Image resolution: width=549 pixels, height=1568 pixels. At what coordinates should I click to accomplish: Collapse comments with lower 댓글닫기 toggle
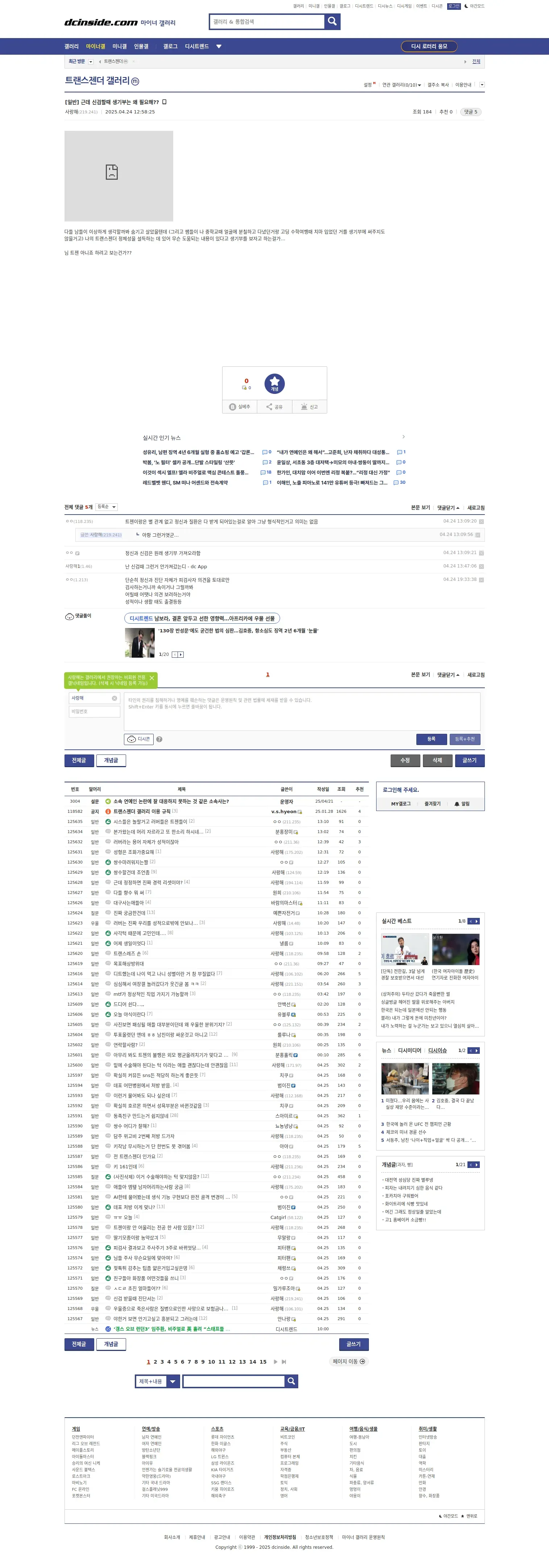448,675
